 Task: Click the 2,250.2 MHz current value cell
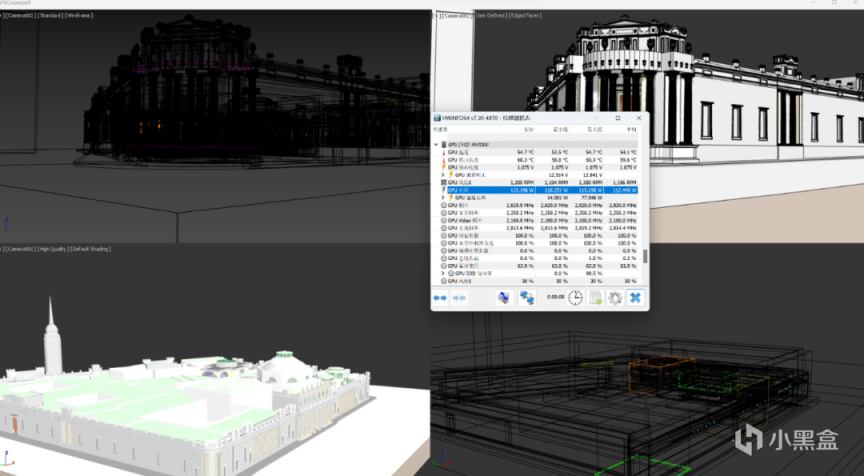[521, 212]
